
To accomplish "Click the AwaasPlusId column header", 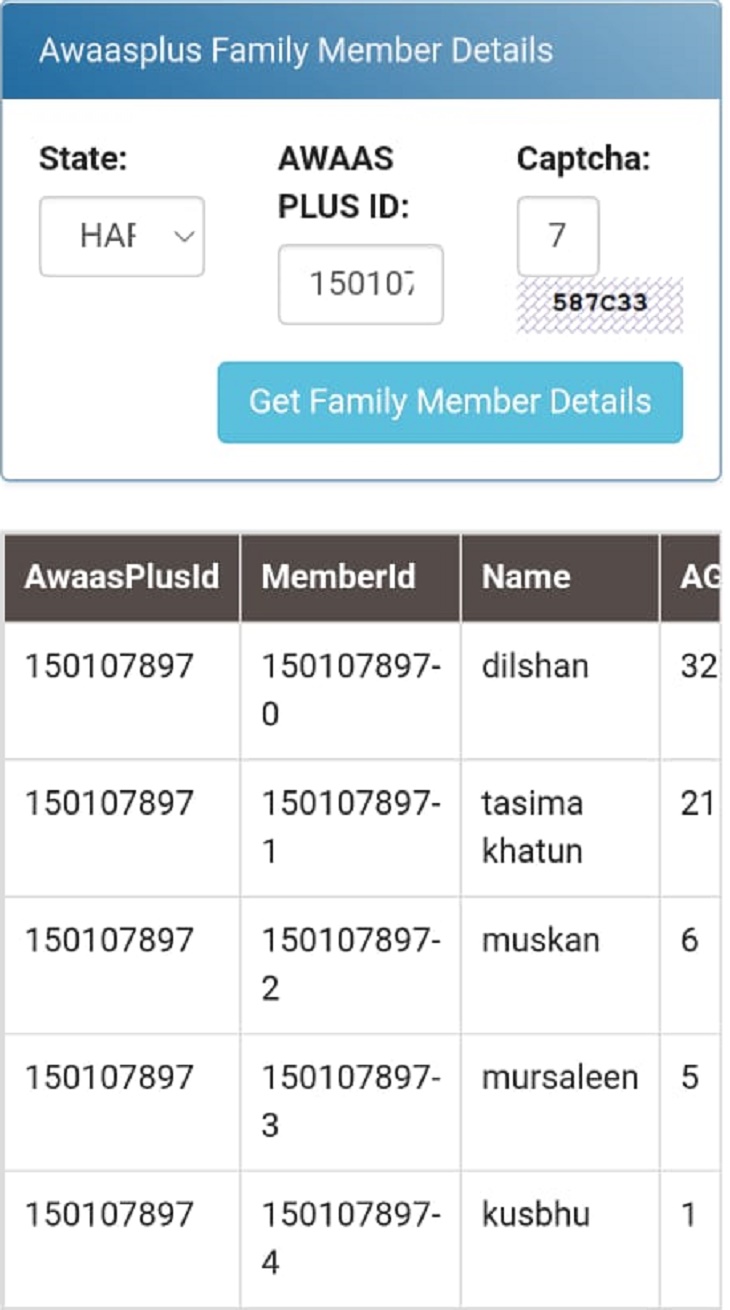I will pyautogui.click(x=122, y=577).
